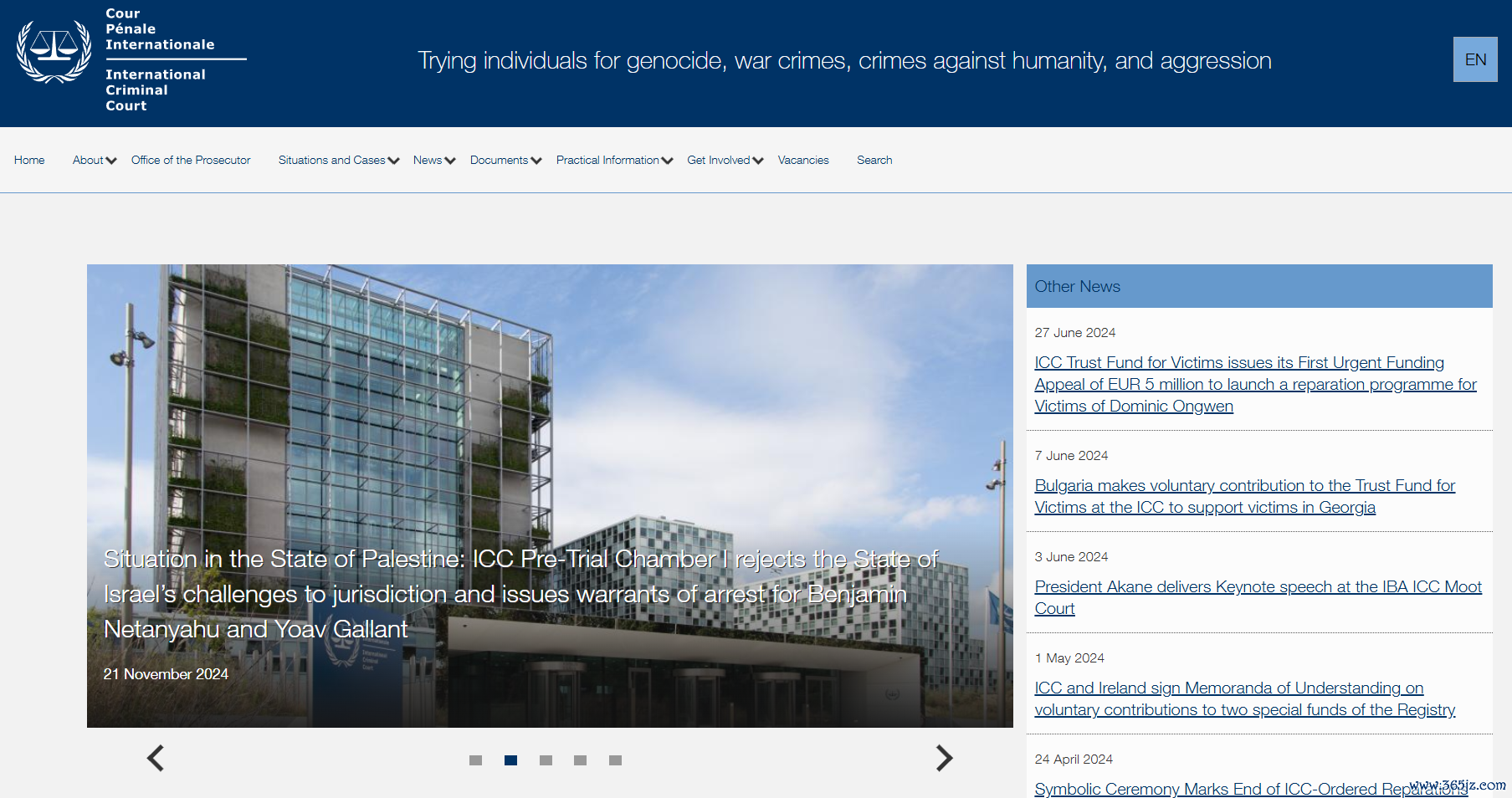Click the International Criminal Court title

[x=156, y=90]
